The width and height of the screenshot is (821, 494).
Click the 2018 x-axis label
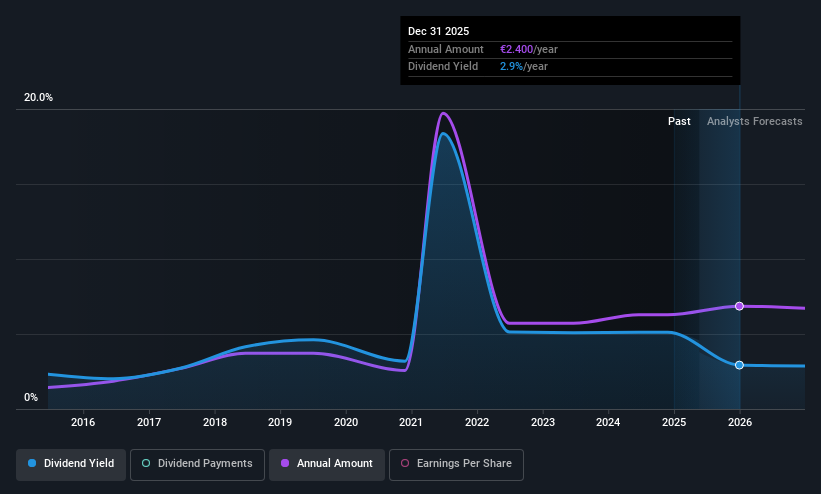pyautogui.click(x=215, y=422)
